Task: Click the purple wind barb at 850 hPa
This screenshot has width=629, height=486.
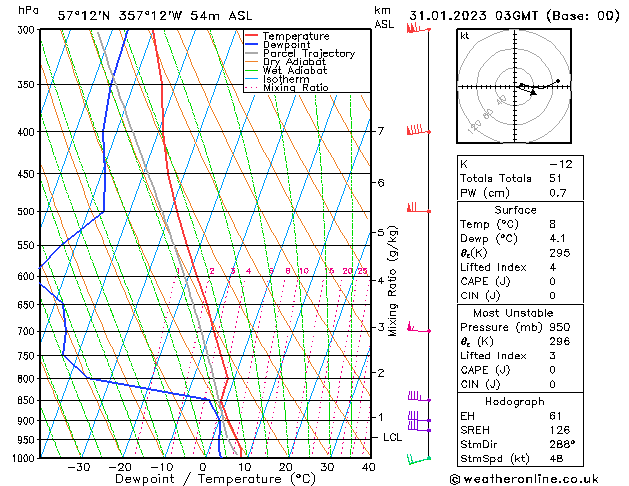Action: [419, 397]
